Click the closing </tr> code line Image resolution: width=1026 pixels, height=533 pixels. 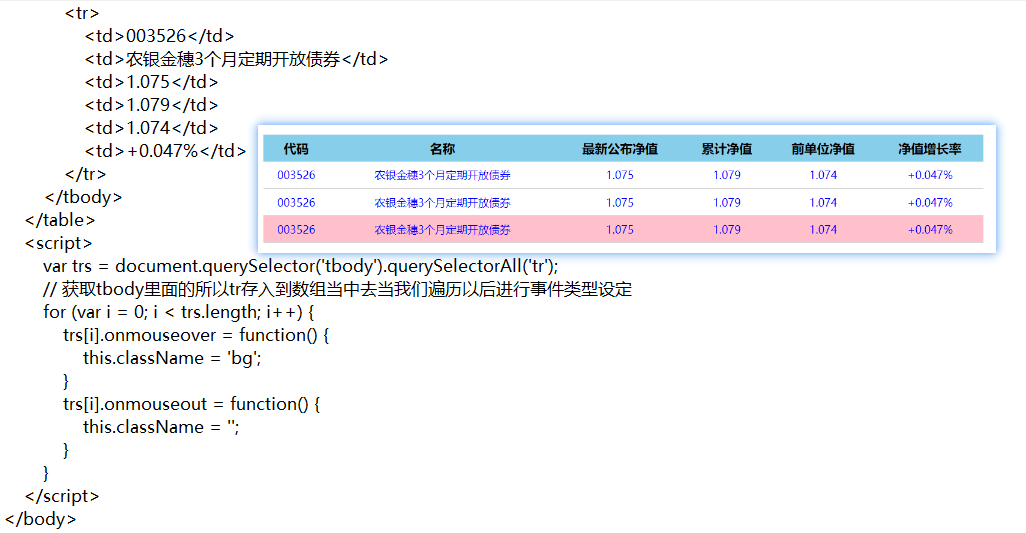pyautogui.click(x=85, y=174)
